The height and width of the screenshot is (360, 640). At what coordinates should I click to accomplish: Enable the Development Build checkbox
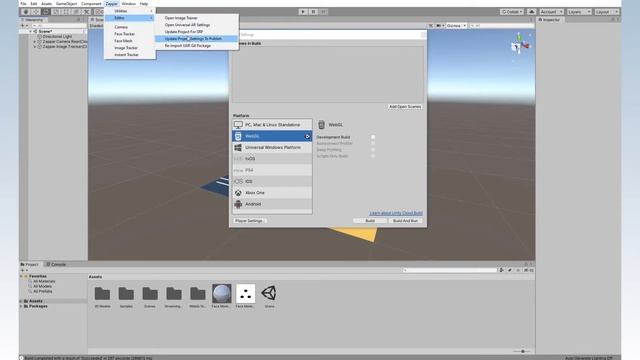pyautogui.click(x=373, y=137)
